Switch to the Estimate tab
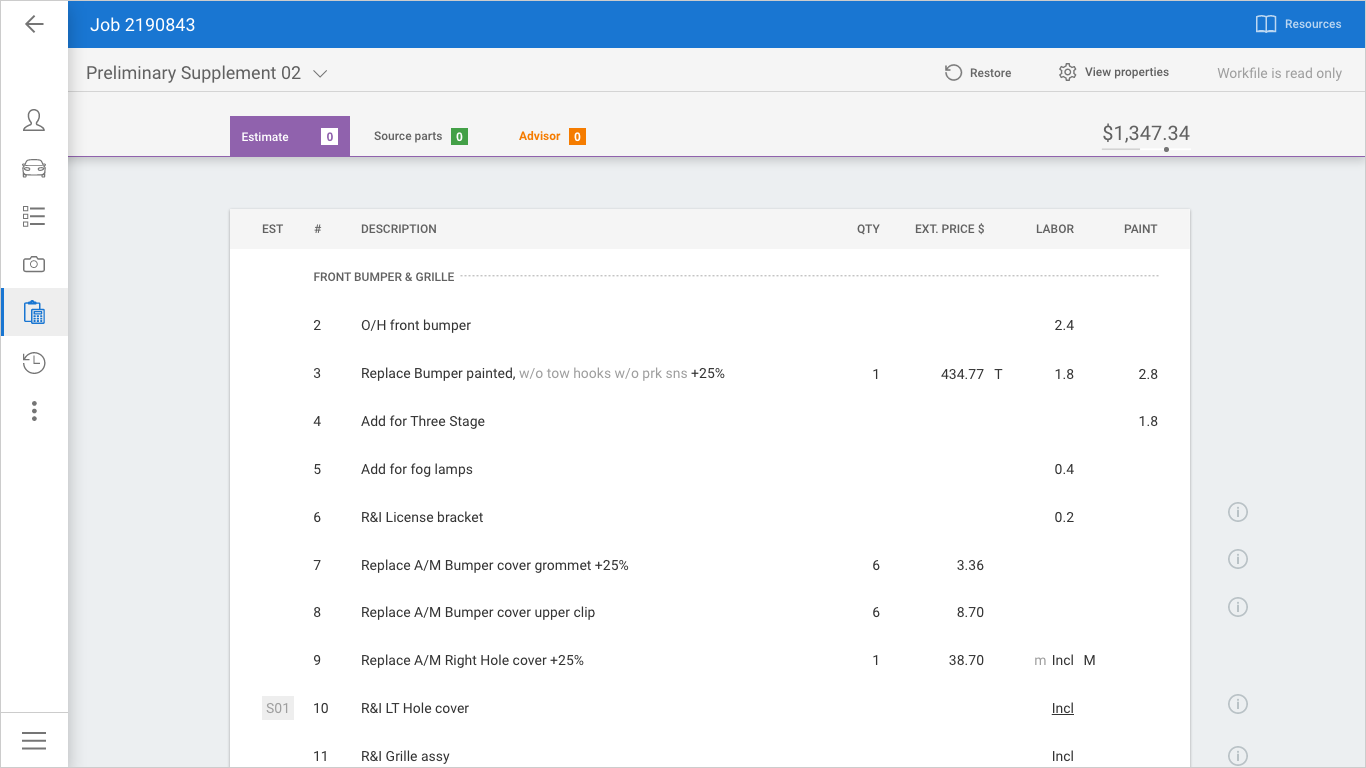 (x=289, y=136)
